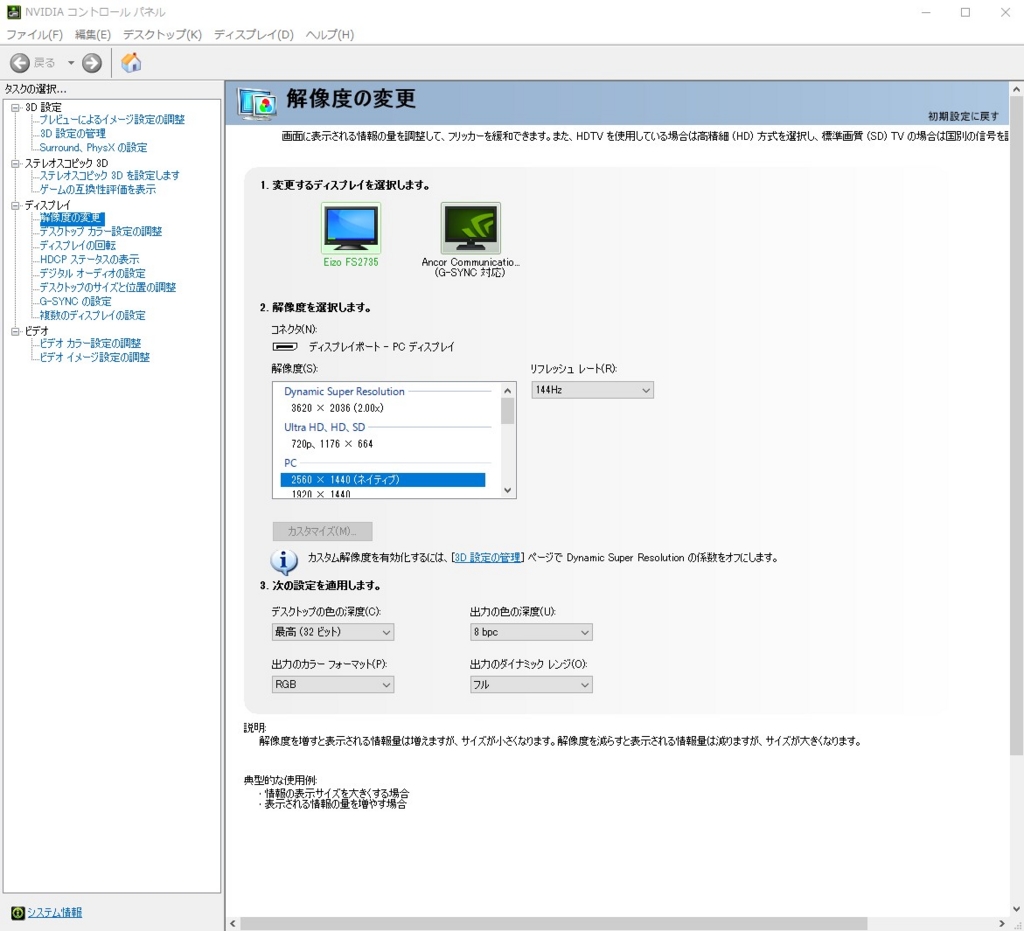Viewport: 1024px width, 931px height.
Task: Open the 出力の色の深度 8 bpc dropdown
Action: point(532,632)
